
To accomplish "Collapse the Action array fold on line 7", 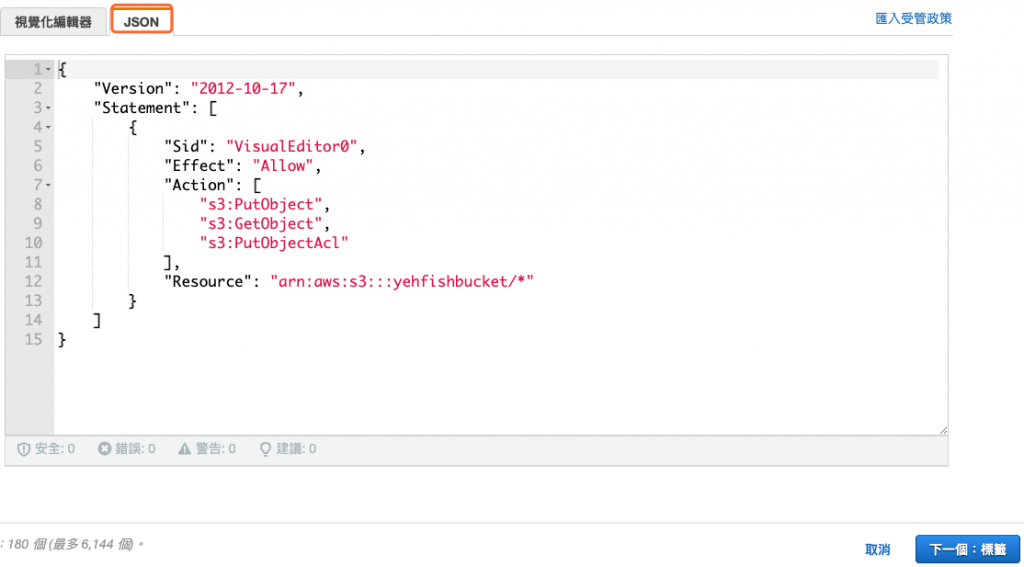I will click(48, 186).
